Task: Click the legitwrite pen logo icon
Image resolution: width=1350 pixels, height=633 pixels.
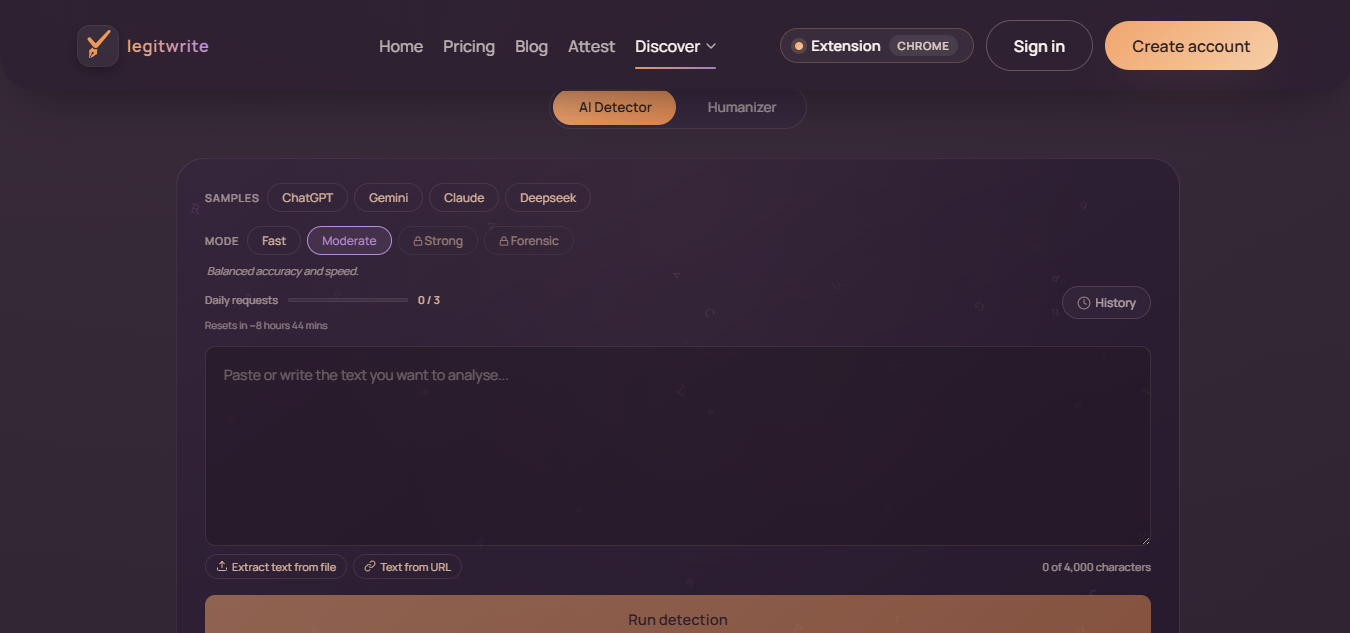Action: (98, 46)
